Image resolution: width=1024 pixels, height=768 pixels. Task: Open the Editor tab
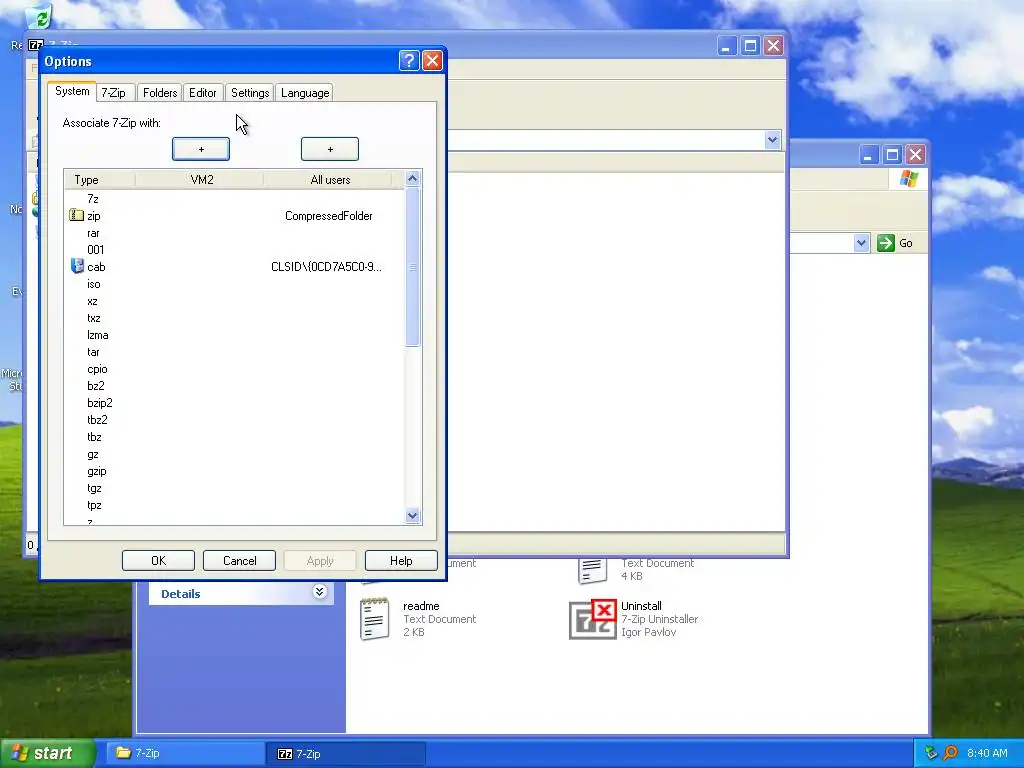(202, 93)
